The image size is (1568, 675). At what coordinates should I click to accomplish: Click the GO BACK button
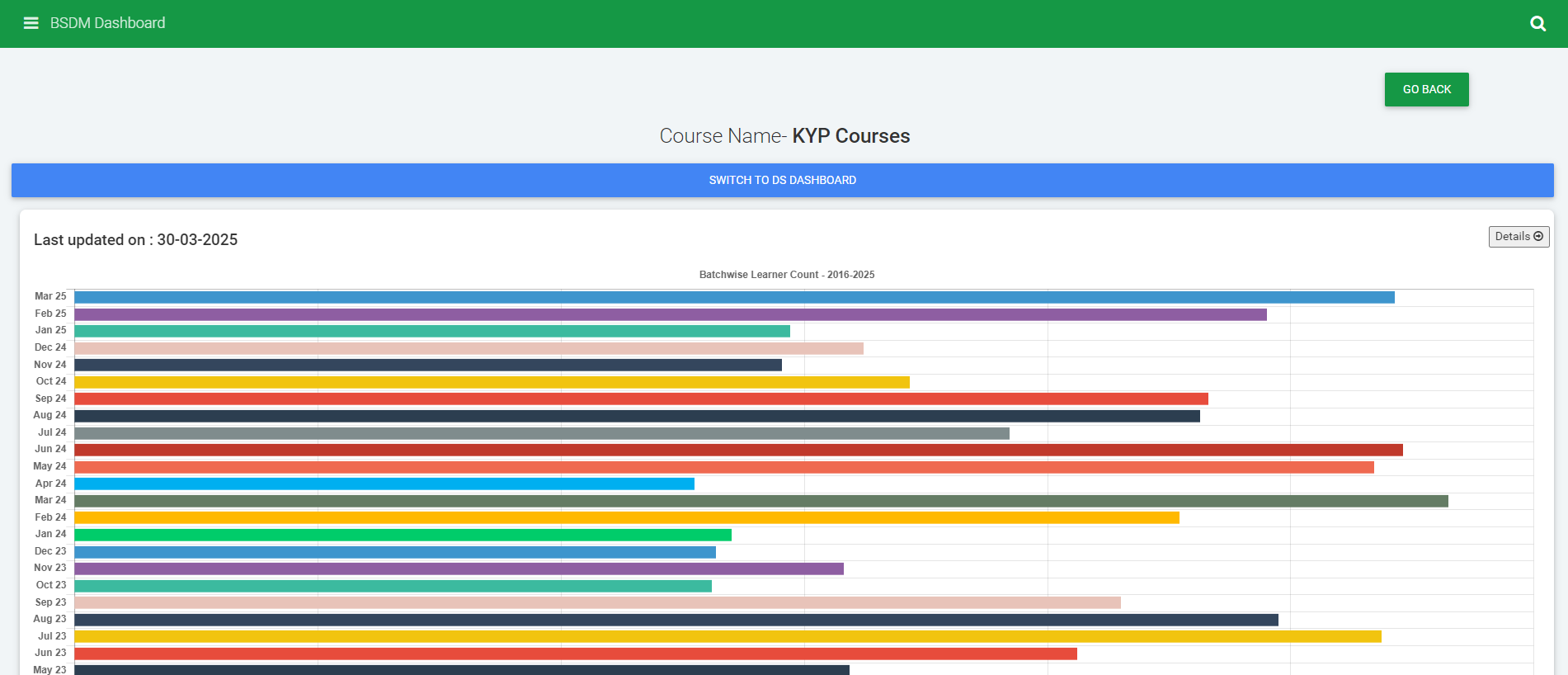coord(1426,89)
